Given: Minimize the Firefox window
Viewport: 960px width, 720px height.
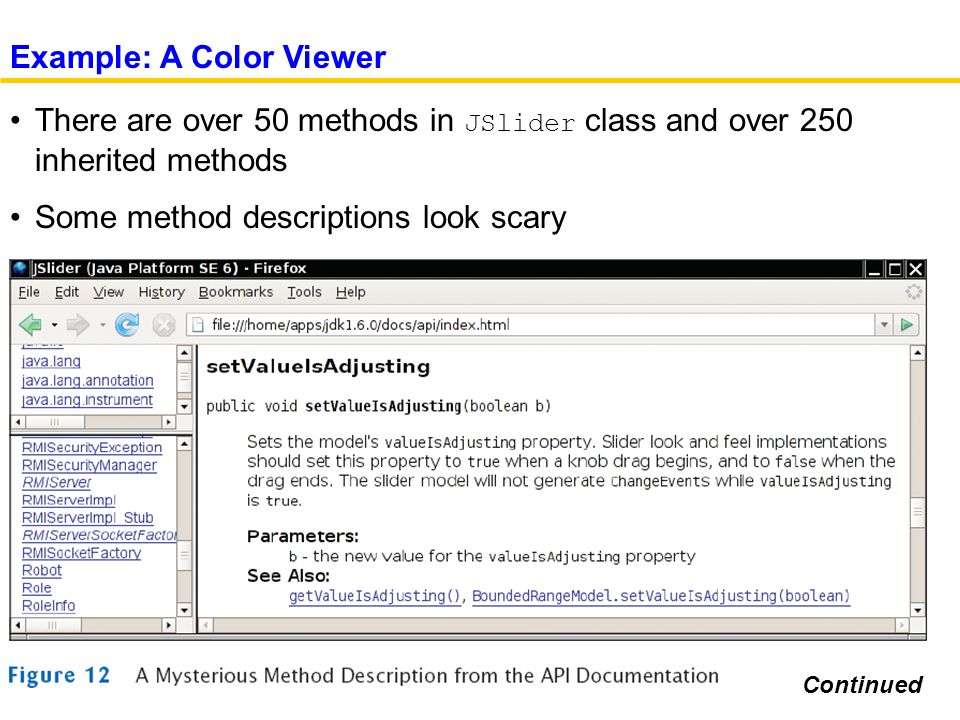Looking at the screenshot, I should tap(875, 269).
